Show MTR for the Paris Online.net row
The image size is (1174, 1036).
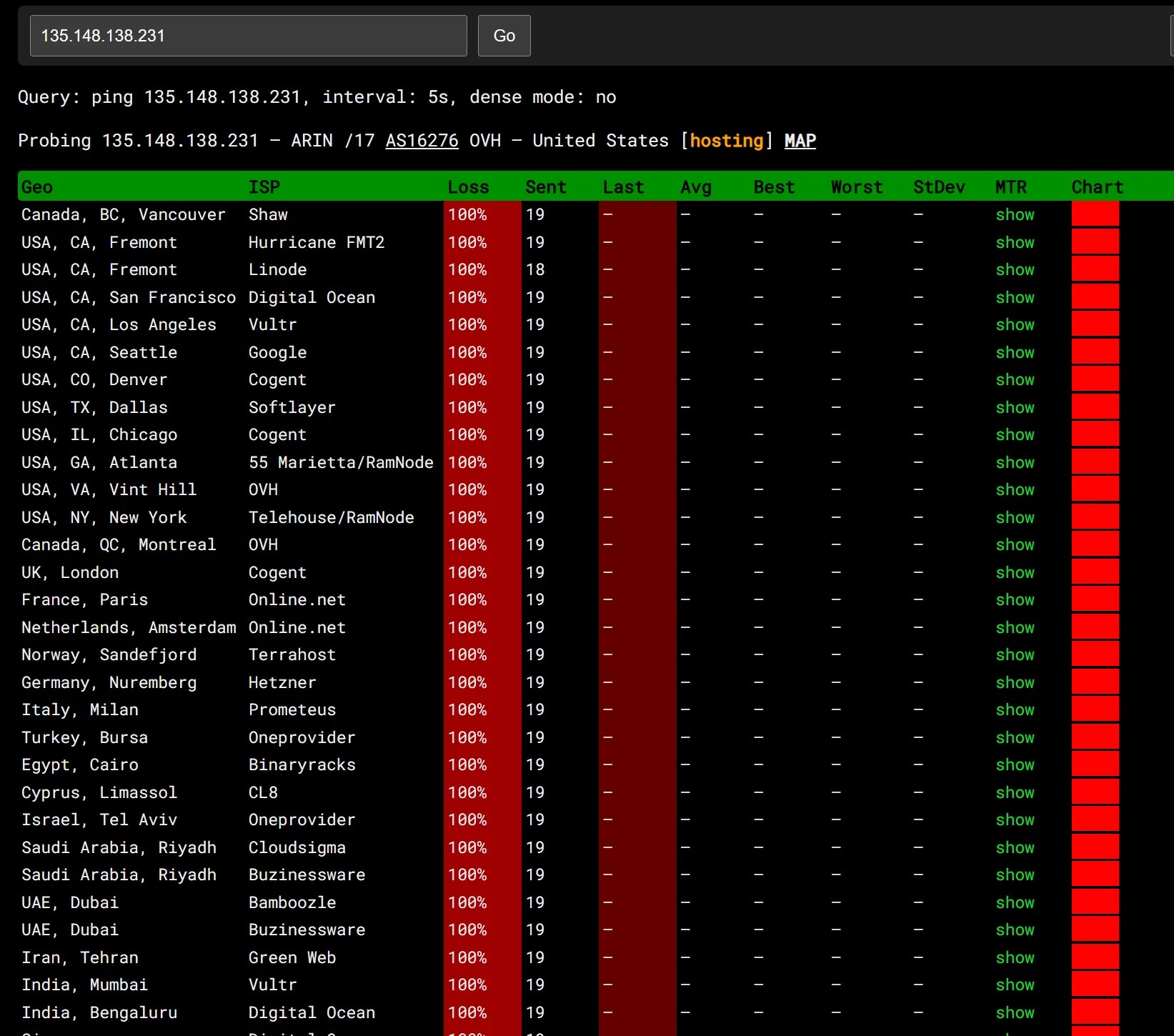[x=1015, y=600]
